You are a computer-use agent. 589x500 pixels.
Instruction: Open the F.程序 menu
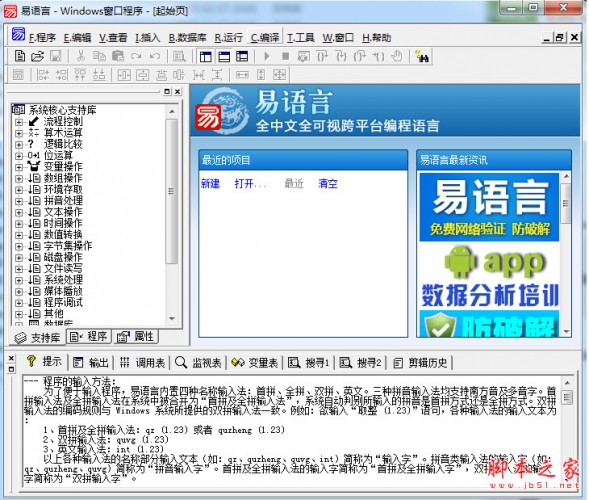[x=42, y=38]
